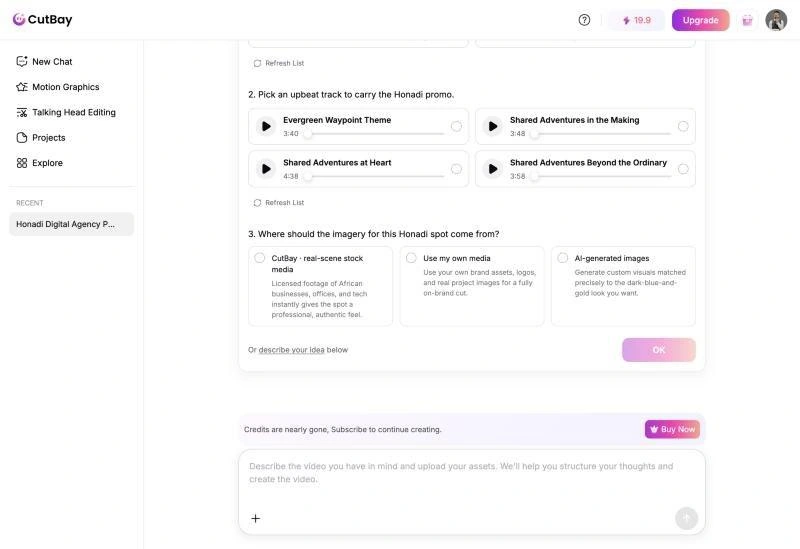Screen dimensions: 800x549
Task: Click the 4:38 track duration
Action: [x=291, y=176]
